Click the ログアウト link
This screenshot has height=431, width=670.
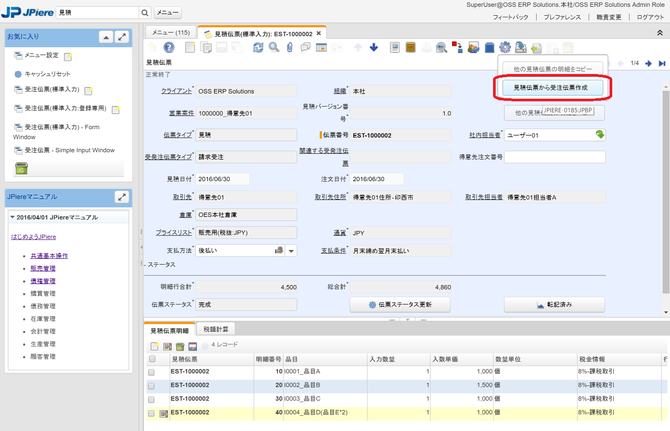click(650, 17)
